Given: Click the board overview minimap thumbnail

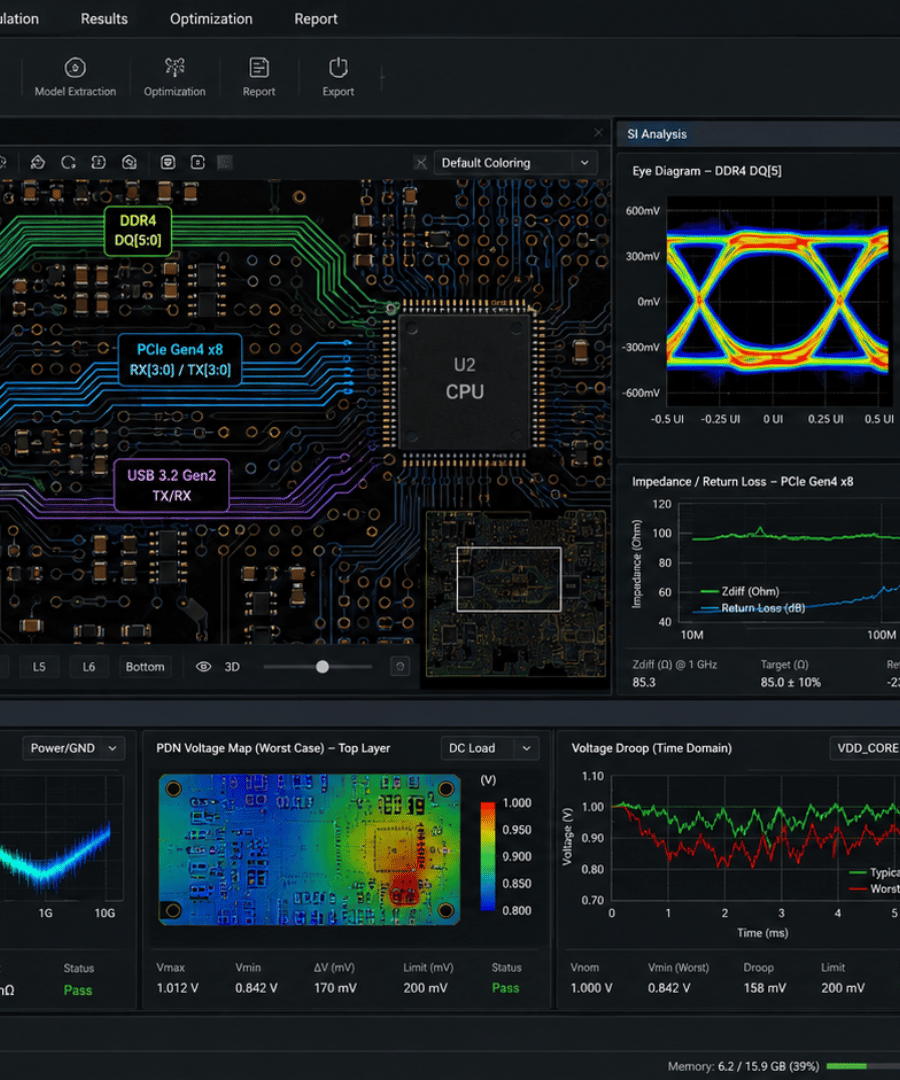Looking at the screenshot, I should pos(516,593).
